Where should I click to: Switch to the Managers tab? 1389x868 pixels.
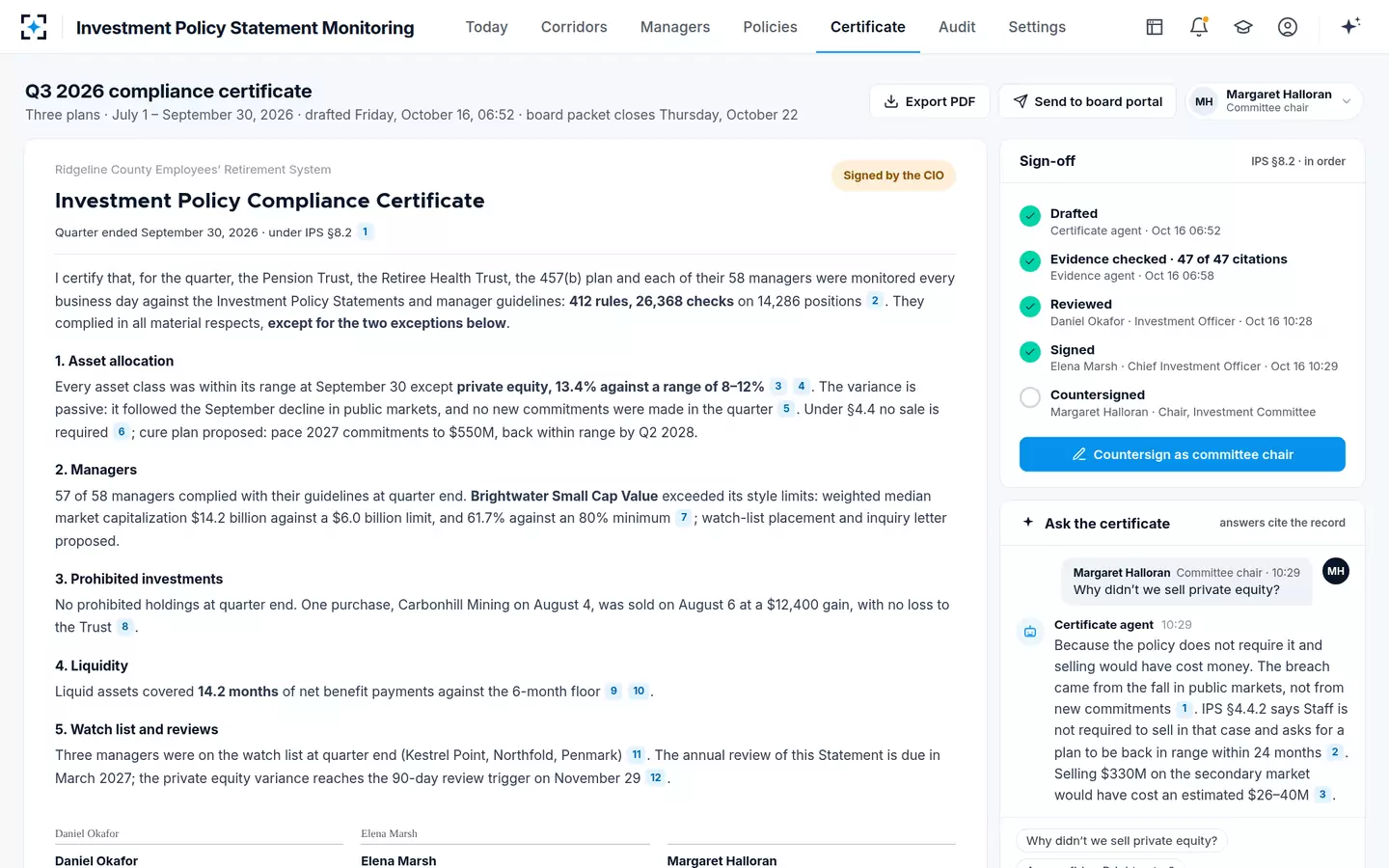[675, 27]
